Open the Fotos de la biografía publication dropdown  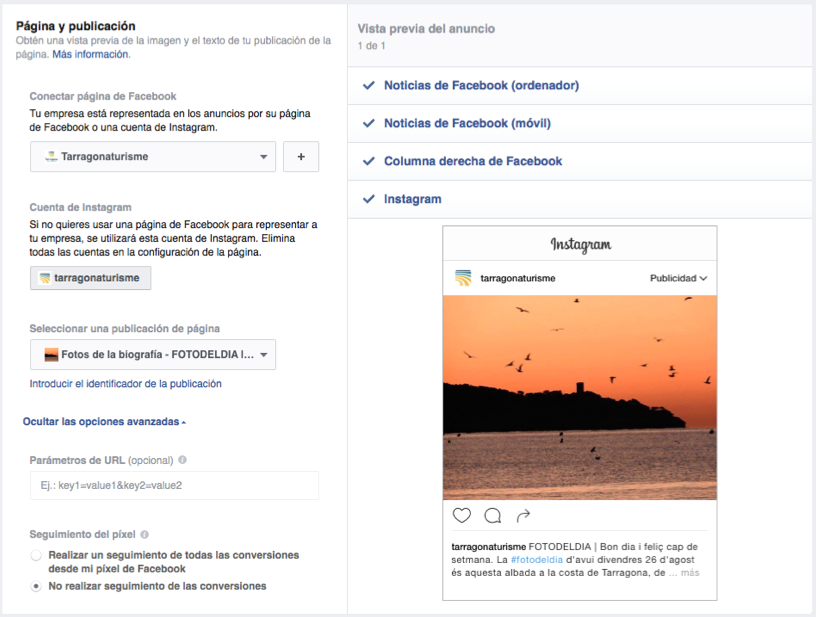pos(153,354)
